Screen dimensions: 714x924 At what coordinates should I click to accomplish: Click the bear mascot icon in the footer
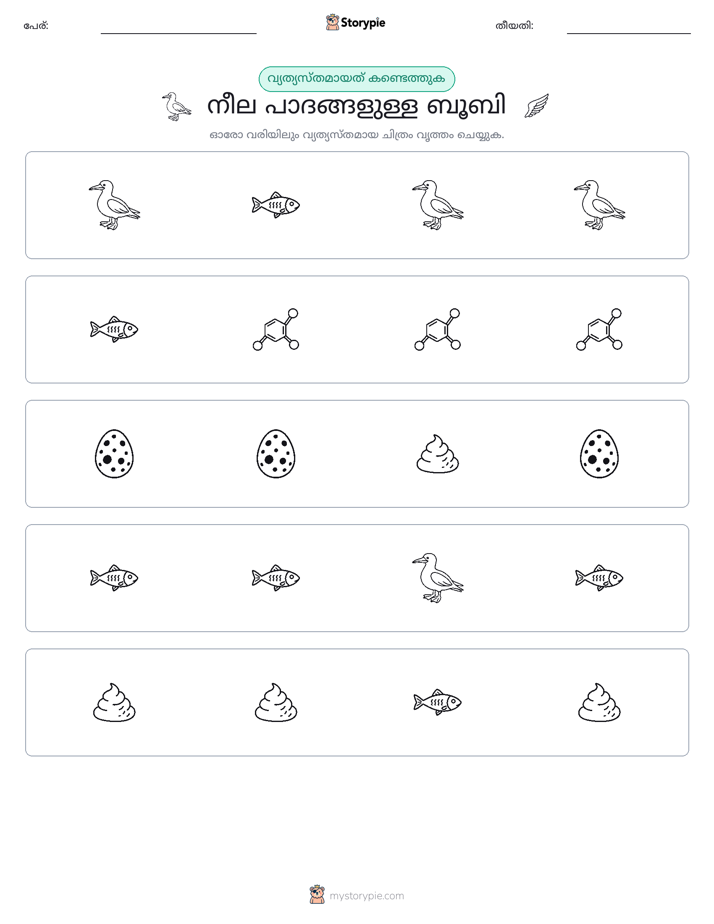pyautogui.click(x=317, y=895)
